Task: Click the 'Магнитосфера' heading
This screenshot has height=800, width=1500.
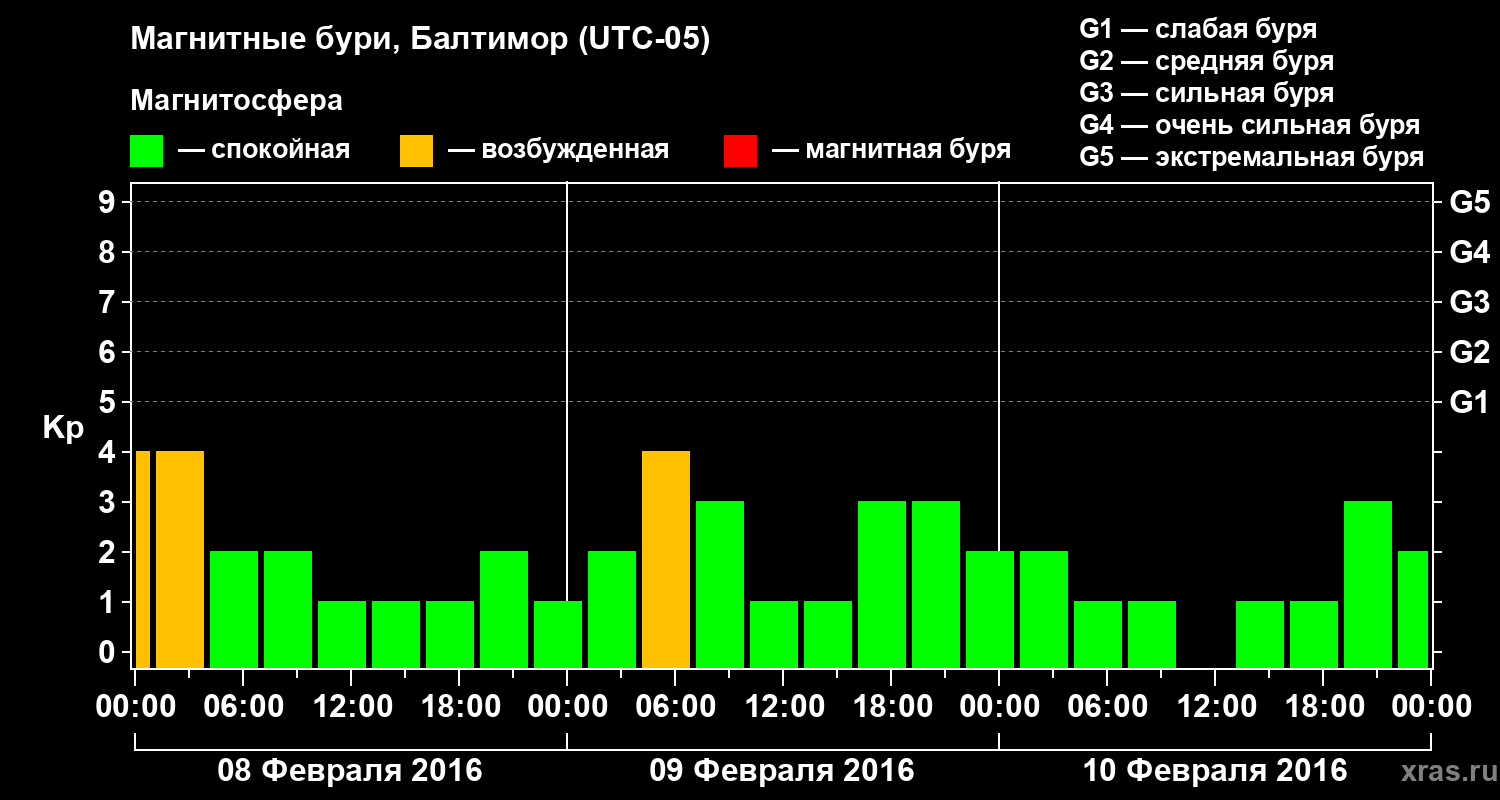Action: (x=236, y=101)
